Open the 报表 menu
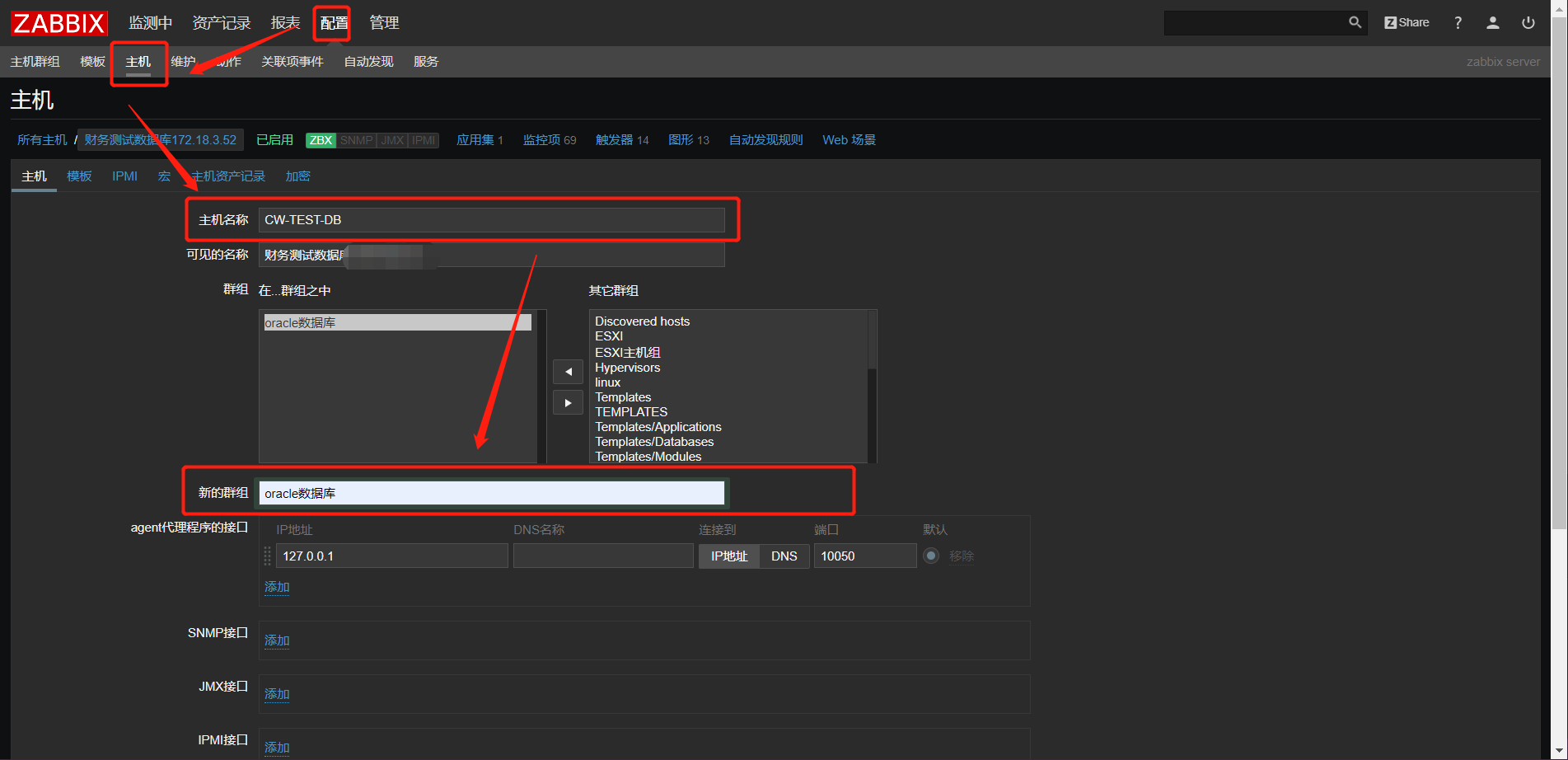 (x=285, y=22)
